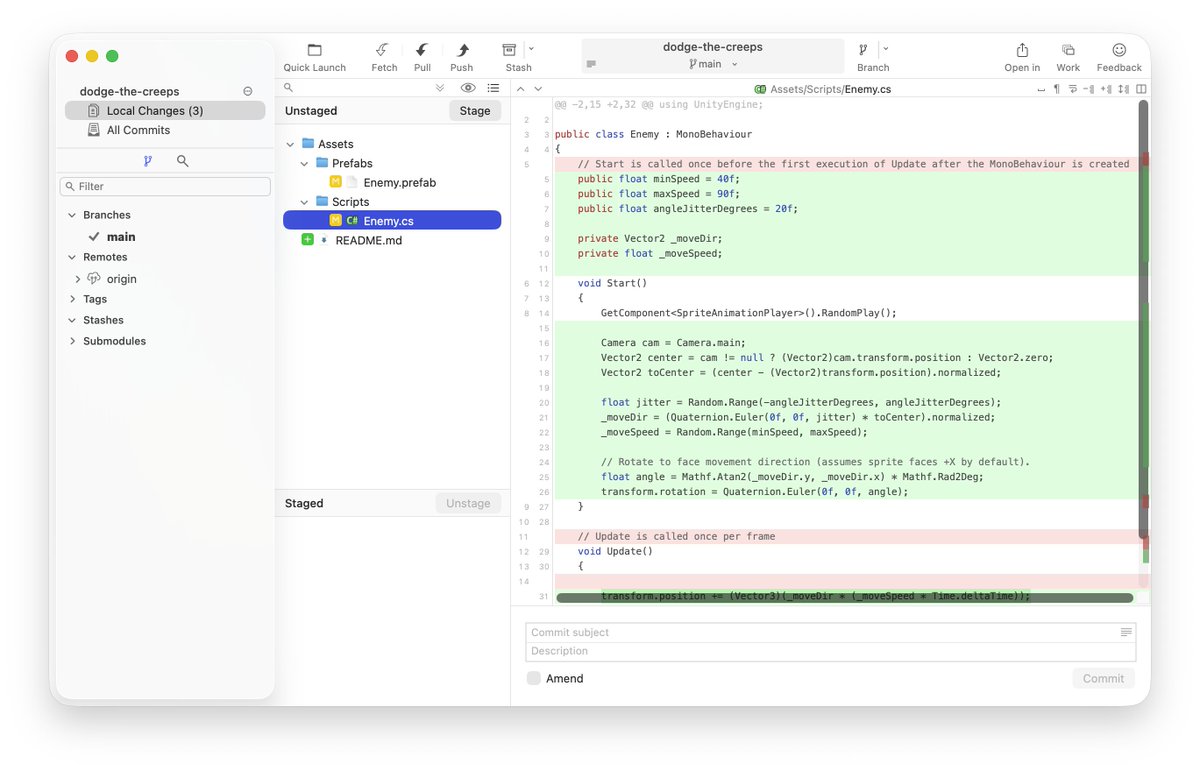The width and height of the screenshot is (1200, 771).
Task: Click the diff horizontal scrollbar
Action: coord(845,598)
